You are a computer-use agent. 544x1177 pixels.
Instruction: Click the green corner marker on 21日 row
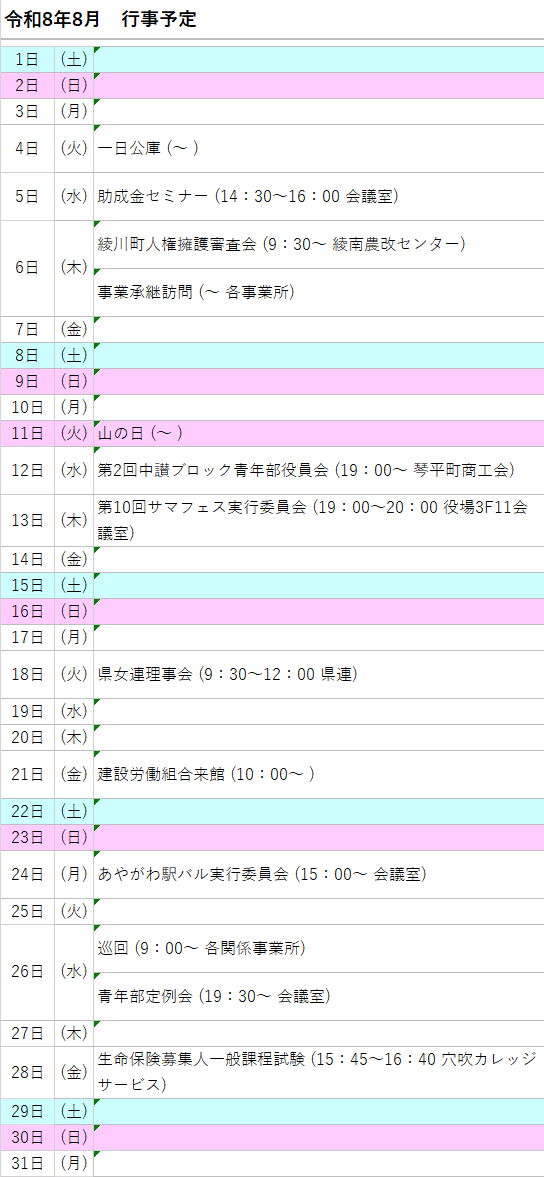[97, 754]
